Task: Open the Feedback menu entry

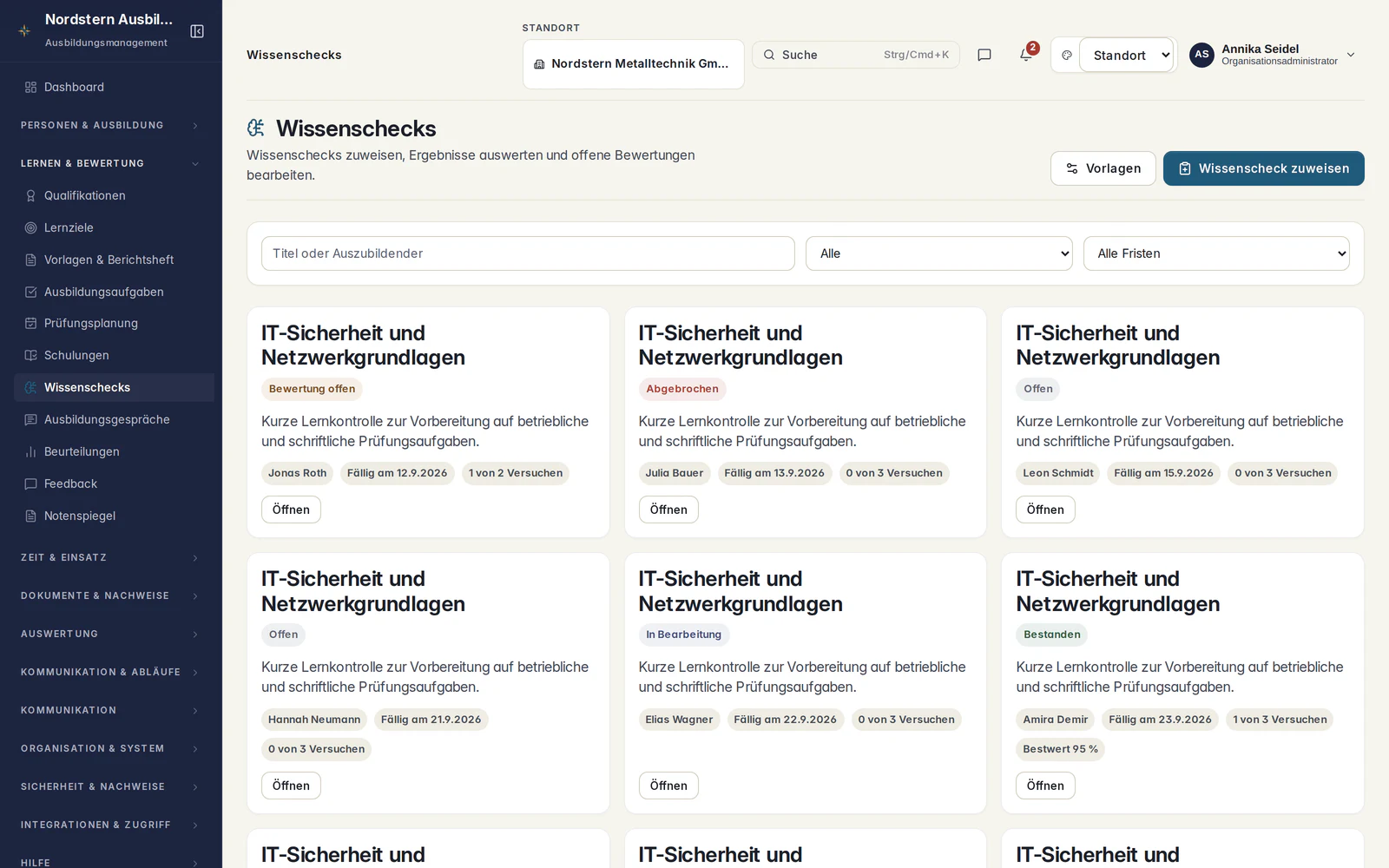Action: (114, 483)
